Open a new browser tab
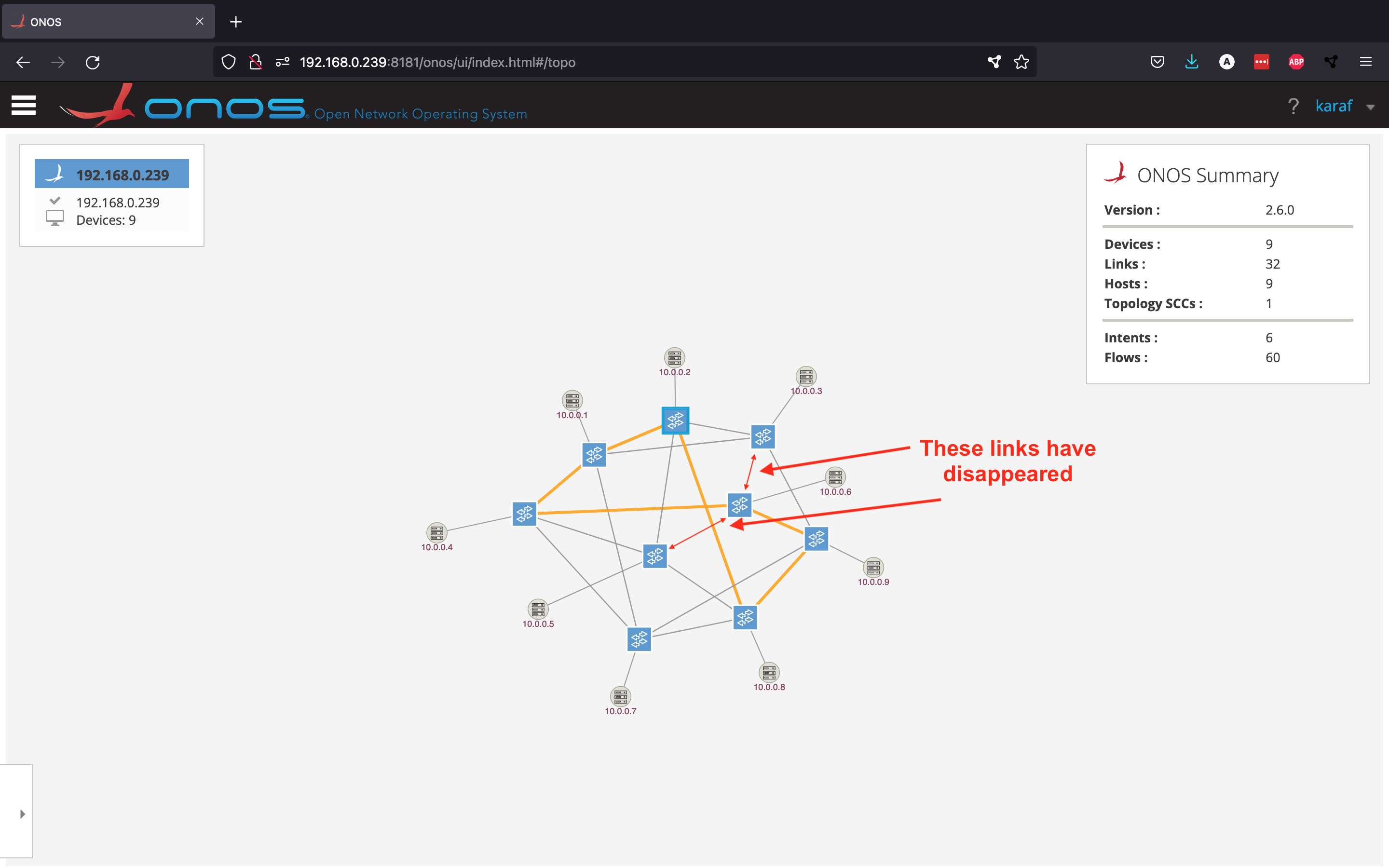1389x868 pixels. pos(236,22)
